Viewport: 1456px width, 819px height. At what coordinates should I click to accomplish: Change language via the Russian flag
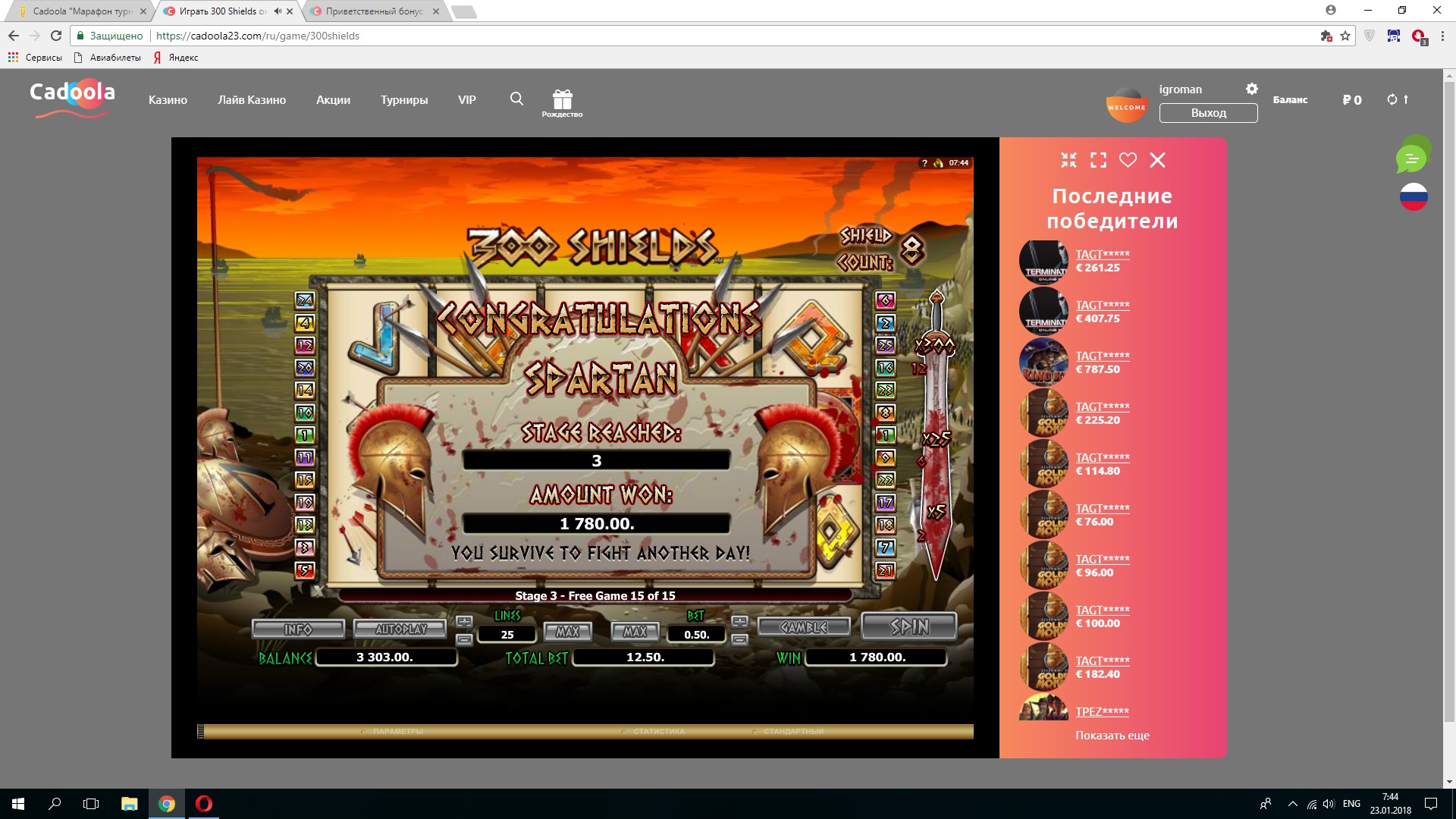pos(1414,197)
